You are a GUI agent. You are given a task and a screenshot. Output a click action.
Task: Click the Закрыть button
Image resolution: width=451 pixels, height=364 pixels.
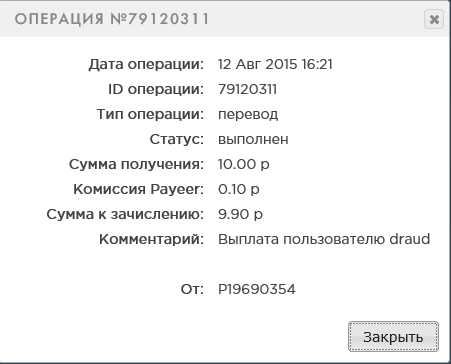click(x=393, y=336)
